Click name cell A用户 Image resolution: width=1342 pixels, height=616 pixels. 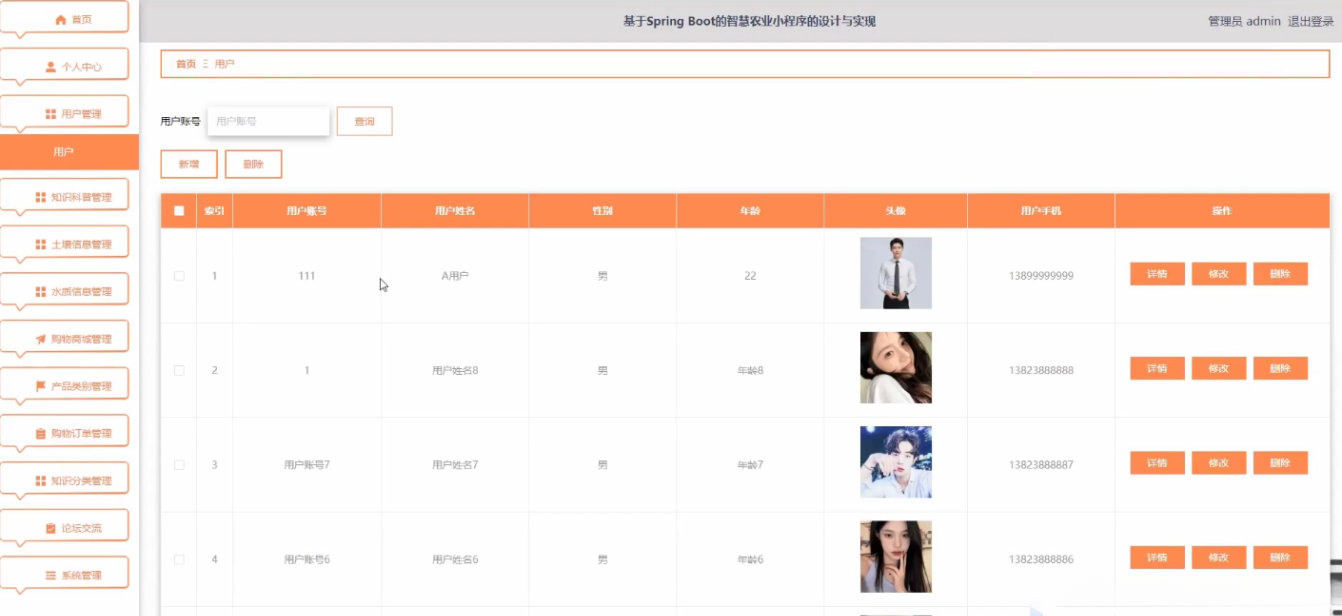tap(455, 276)
